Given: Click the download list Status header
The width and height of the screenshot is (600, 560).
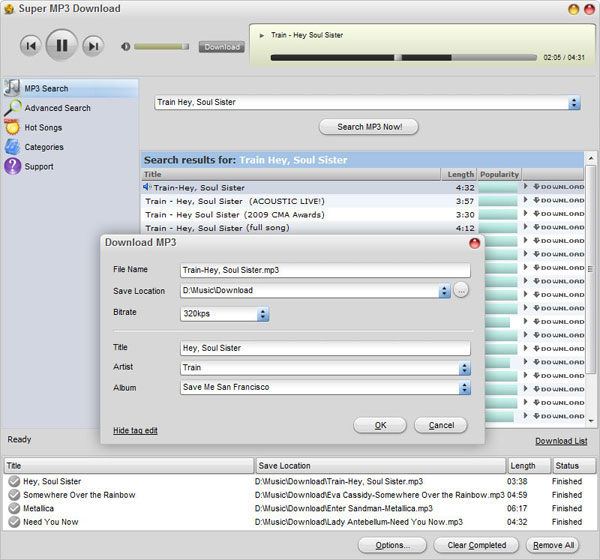Looking at the screenshot, I should tap(574, 466).
